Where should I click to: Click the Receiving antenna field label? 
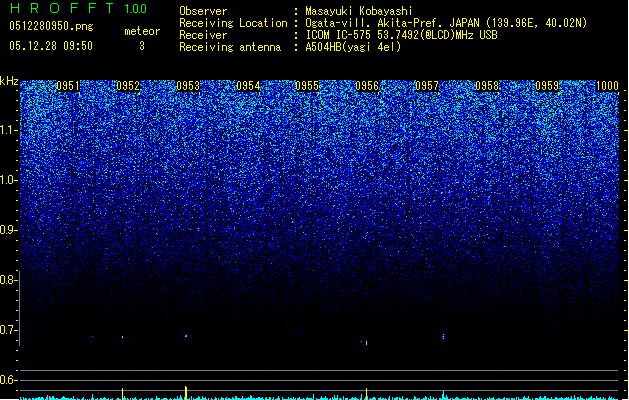230,47
